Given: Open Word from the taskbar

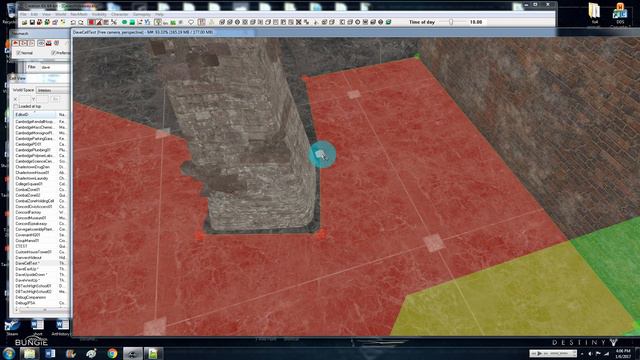Looking at the screenshot, I should coord(50,353).
